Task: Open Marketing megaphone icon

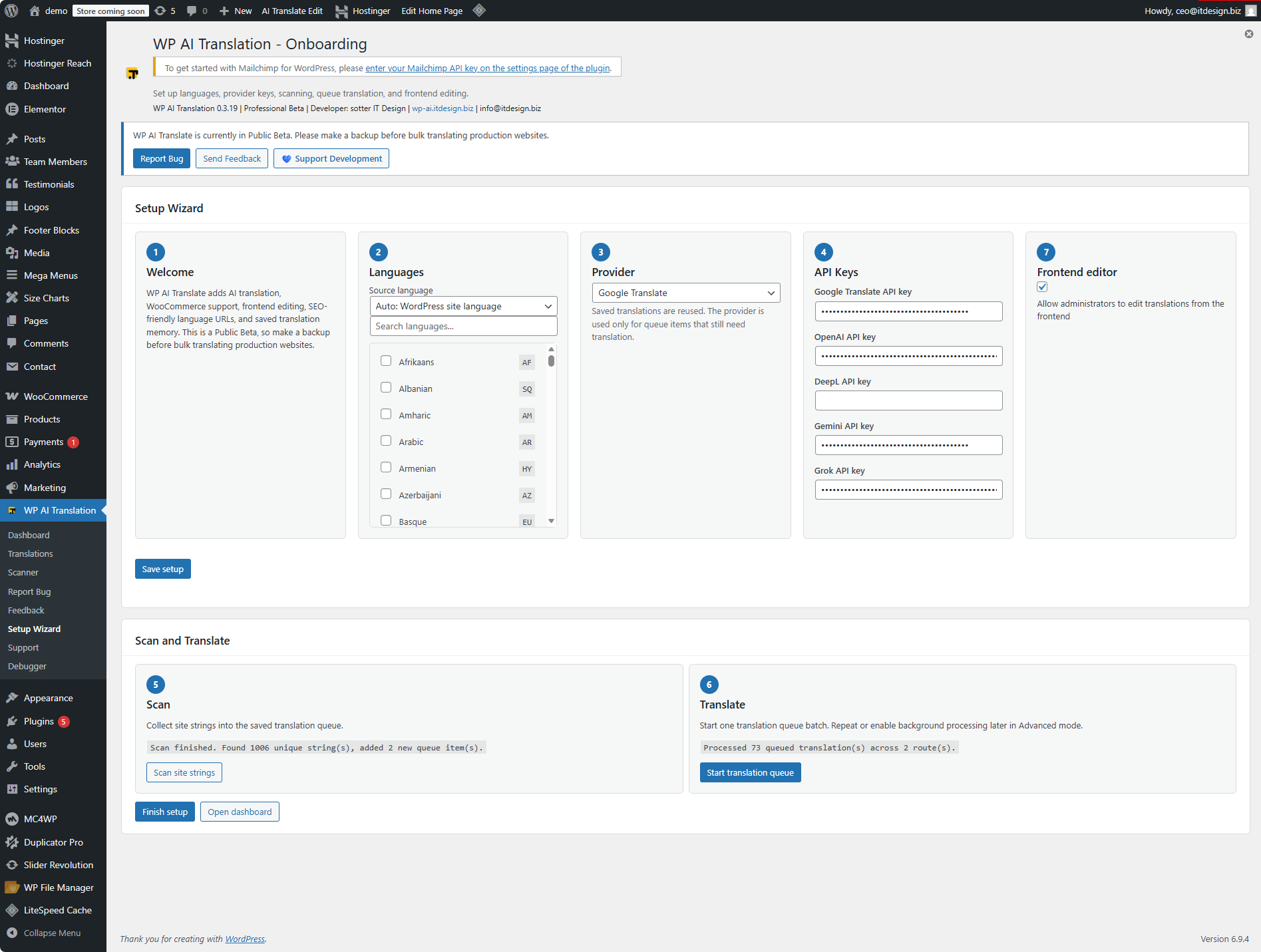Action: pos(12,488)
